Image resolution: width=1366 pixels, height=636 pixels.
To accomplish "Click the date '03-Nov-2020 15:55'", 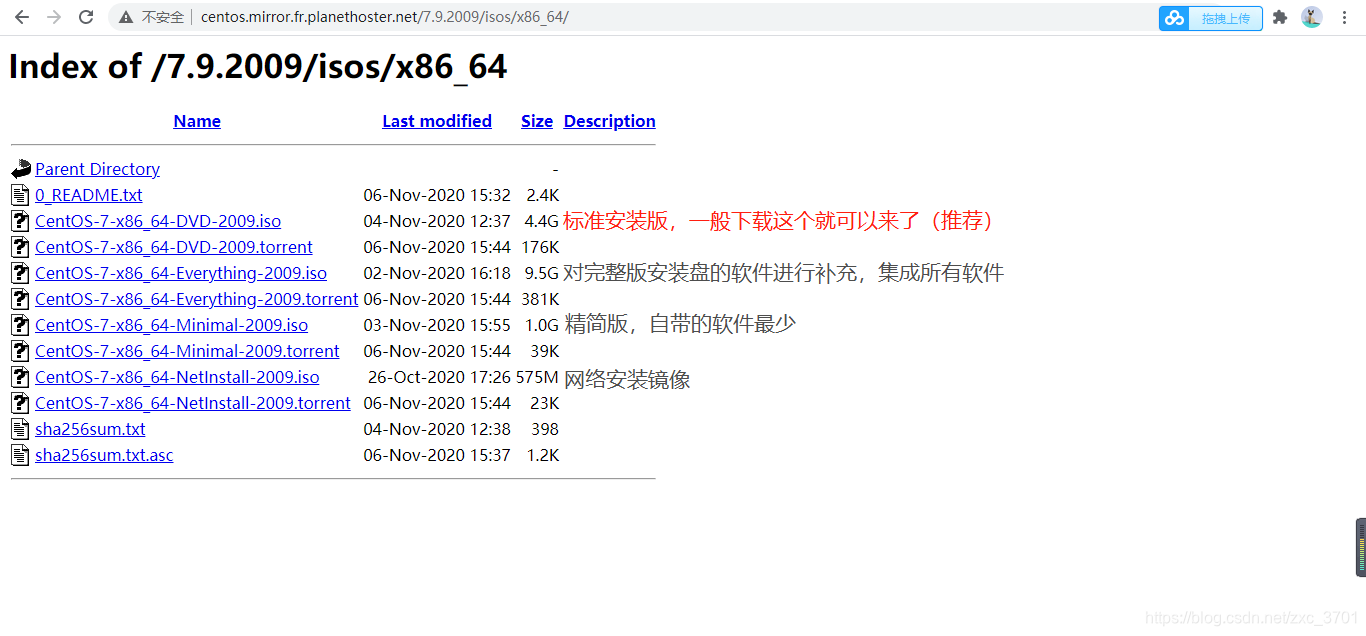I will click(x=437, y=325).
